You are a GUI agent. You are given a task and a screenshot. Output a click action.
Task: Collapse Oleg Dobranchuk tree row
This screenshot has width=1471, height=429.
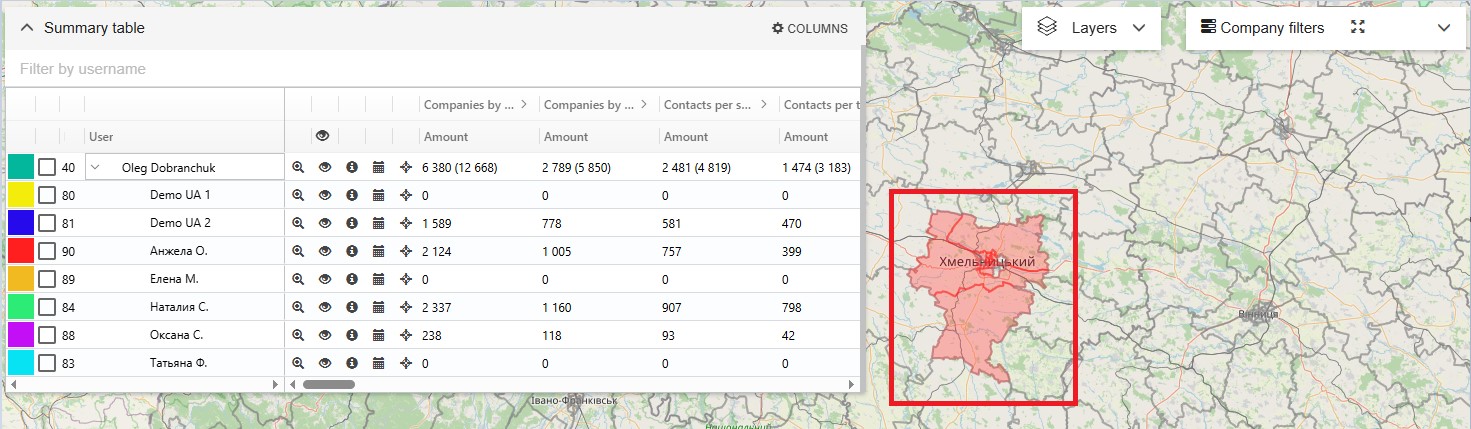(x=96, y=168)
